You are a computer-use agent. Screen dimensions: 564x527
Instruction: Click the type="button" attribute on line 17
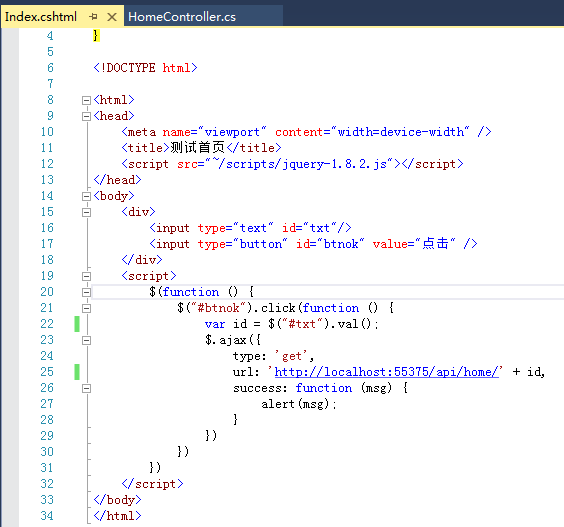tap(243, 244)
